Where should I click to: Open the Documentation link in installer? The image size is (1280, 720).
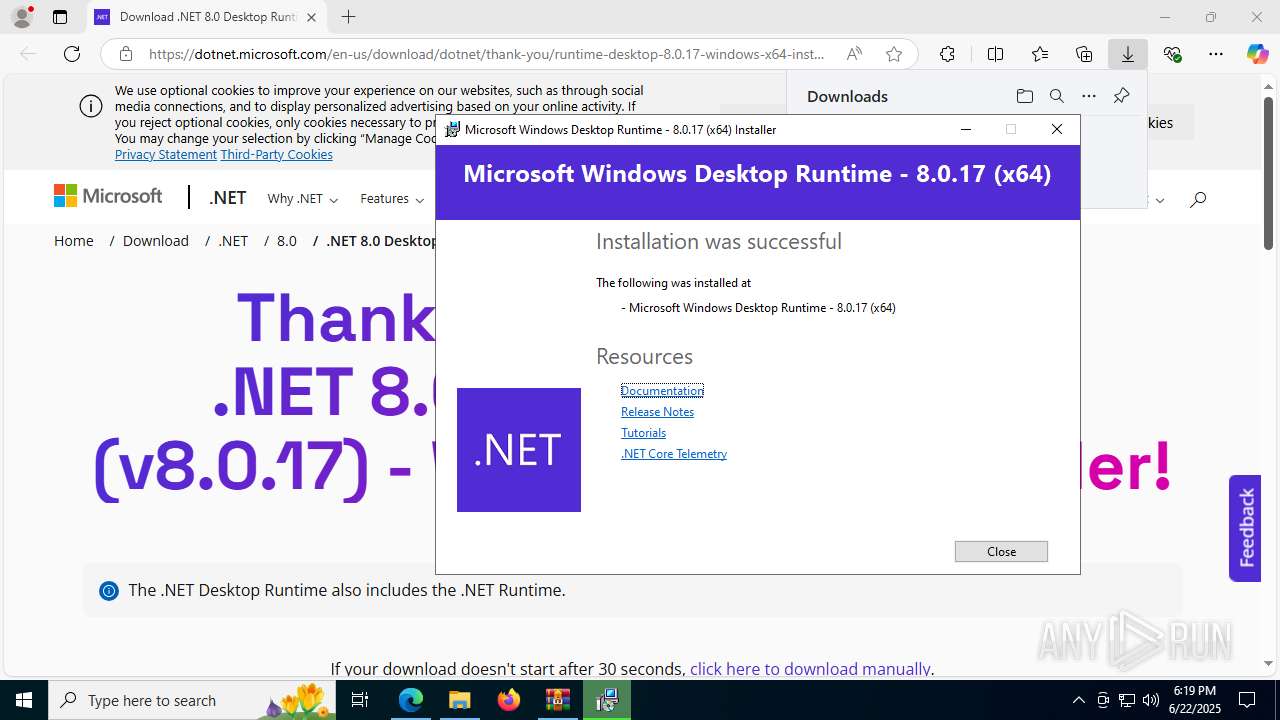tap(662, 391)
